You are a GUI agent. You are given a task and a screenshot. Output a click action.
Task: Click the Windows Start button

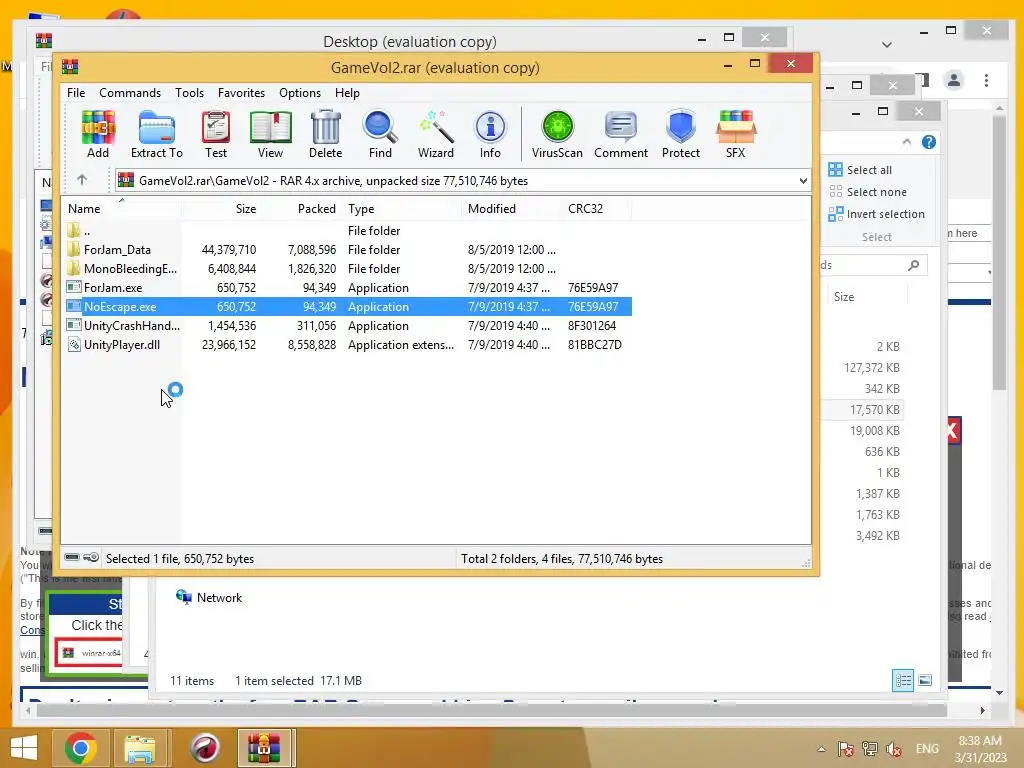[24, 748]
